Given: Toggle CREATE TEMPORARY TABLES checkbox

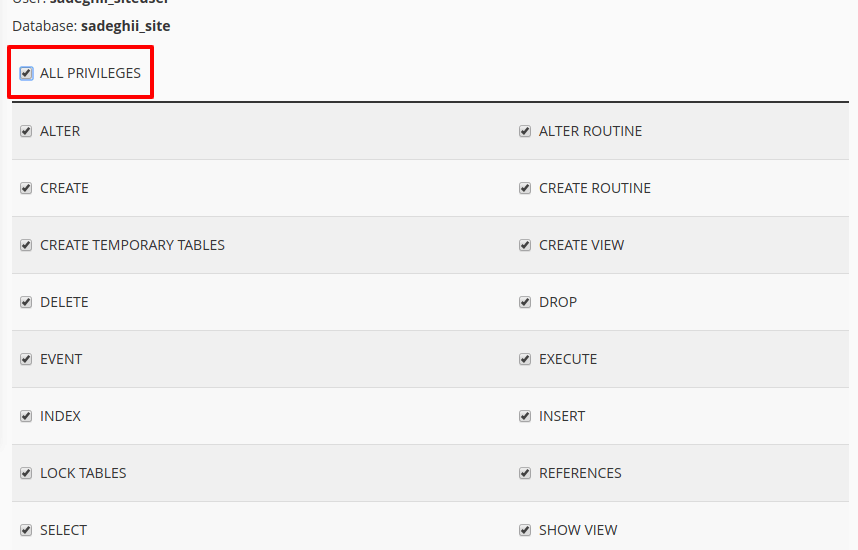Looking at the screenshot, I should click(26, 245).
